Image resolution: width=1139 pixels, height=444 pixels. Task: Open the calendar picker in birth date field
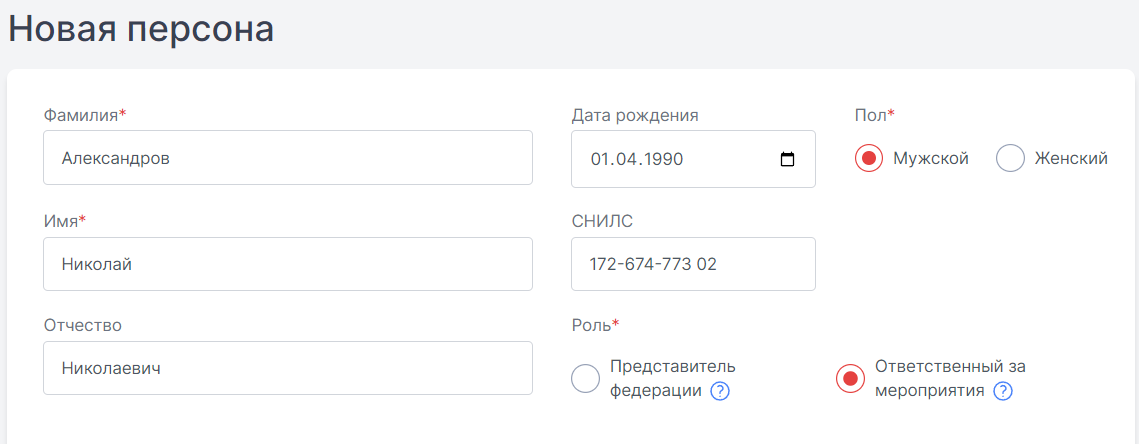[787, 159]
